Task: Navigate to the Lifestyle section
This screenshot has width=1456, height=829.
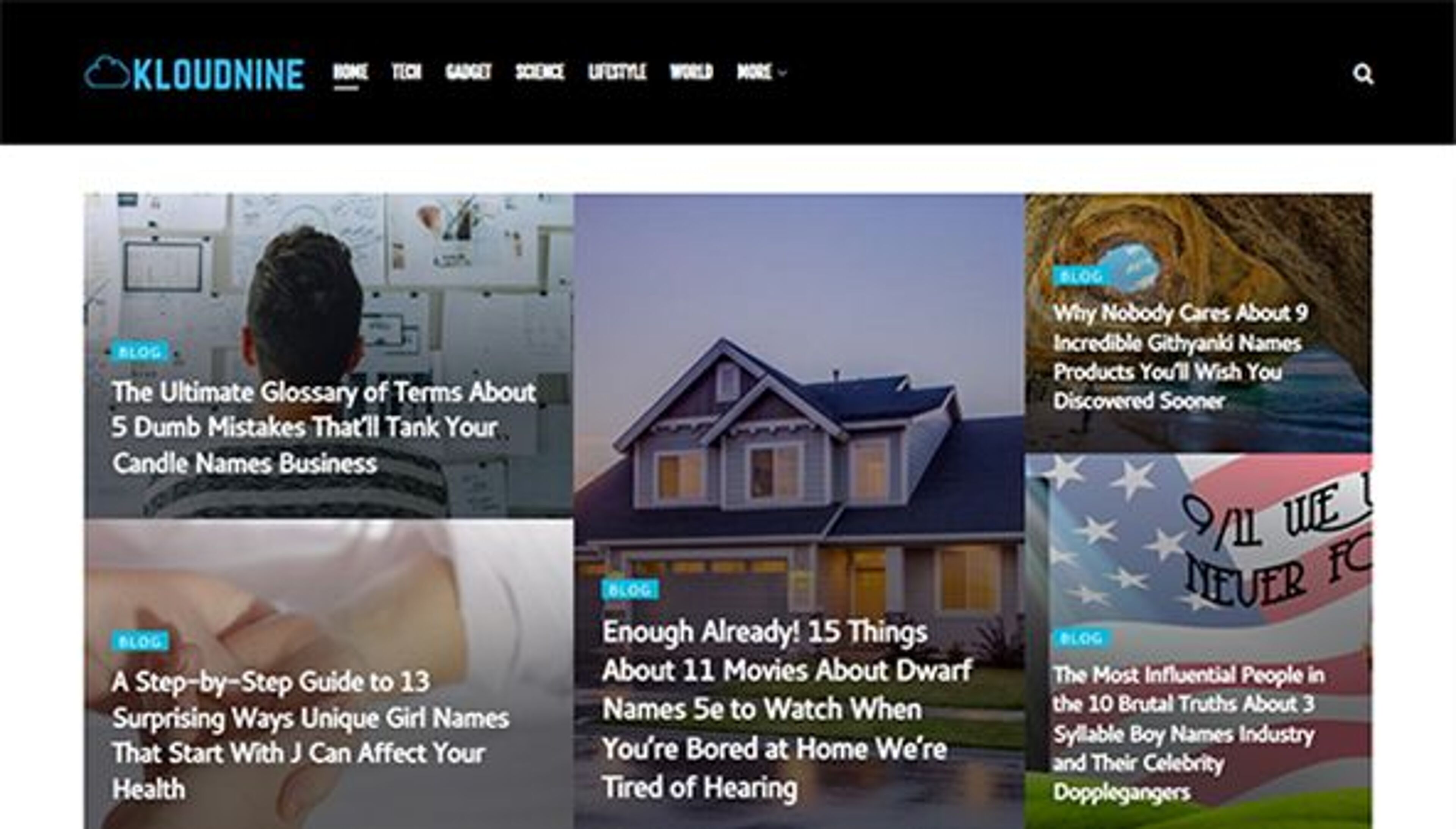Action: pos(617,72)
